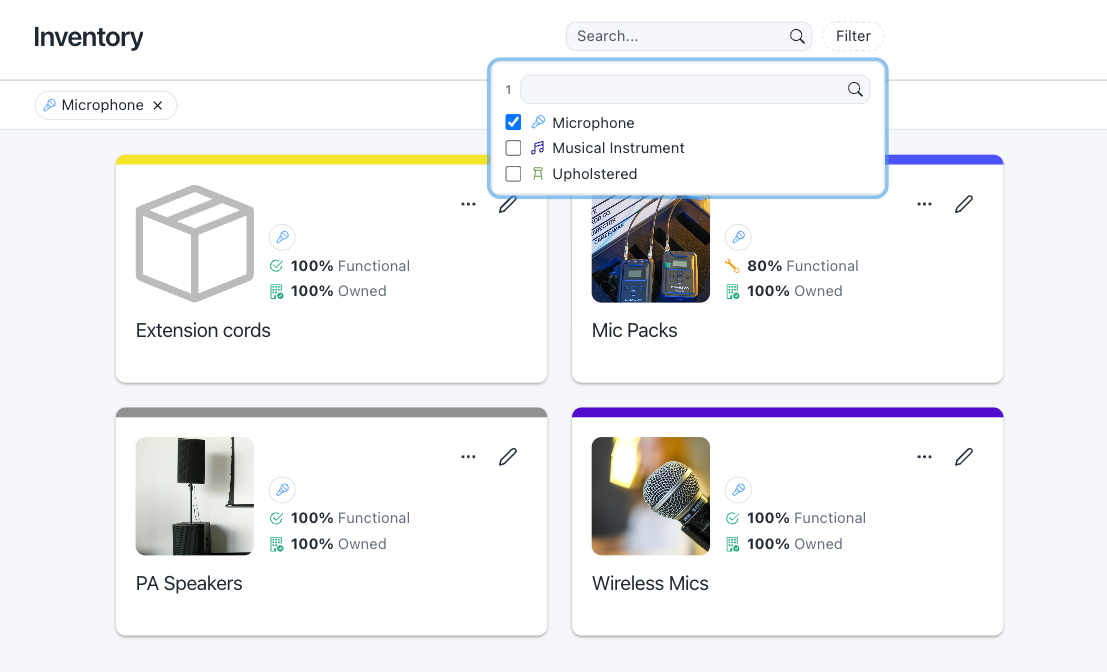Image resolution: width=1107 pixels, height=672 pixels.
Task: Click the microphone tag icon on the Mic Packs card
Action: tap(738, 237)
